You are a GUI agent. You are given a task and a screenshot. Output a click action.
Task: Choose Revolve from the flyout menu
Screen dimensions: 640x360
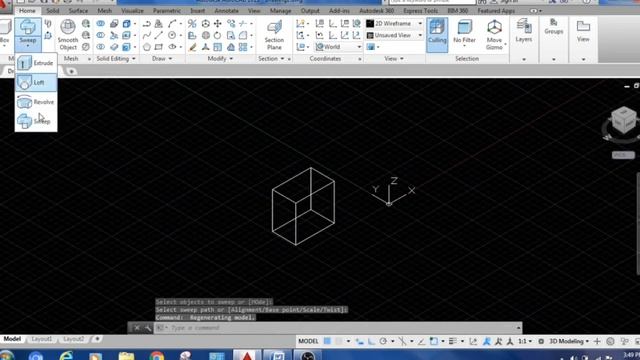[36, 102]
